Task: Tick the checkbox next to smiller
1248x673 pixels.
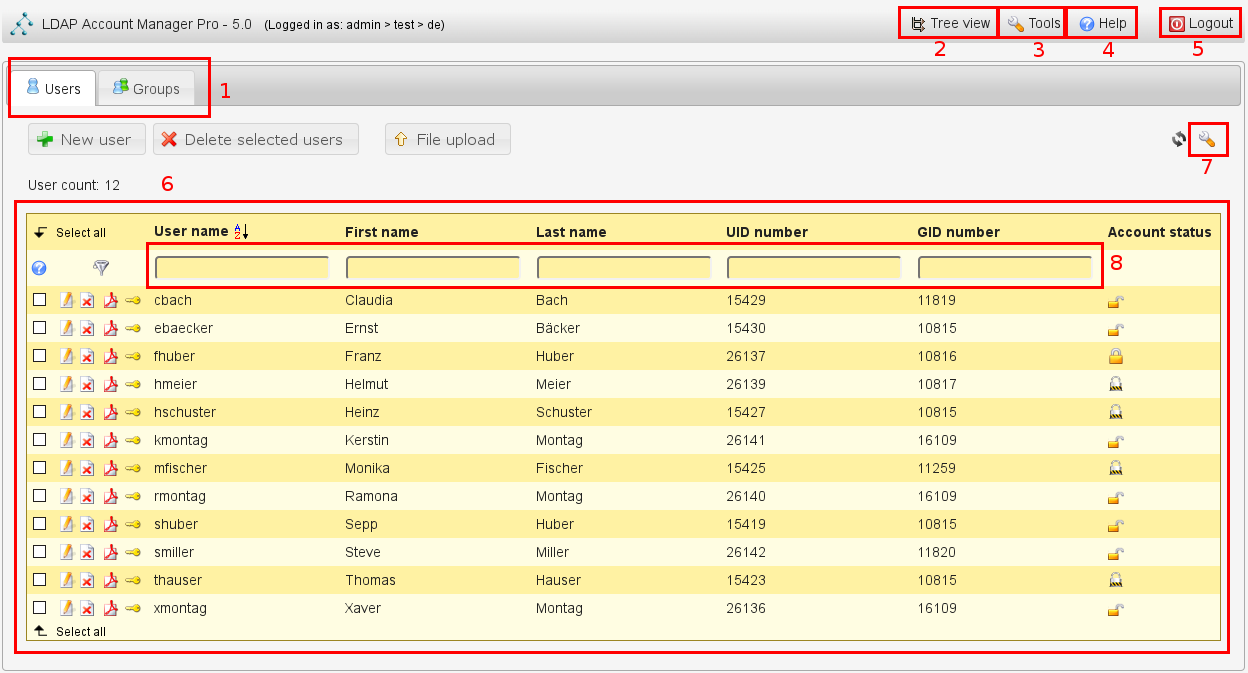Action: point(40,552)
